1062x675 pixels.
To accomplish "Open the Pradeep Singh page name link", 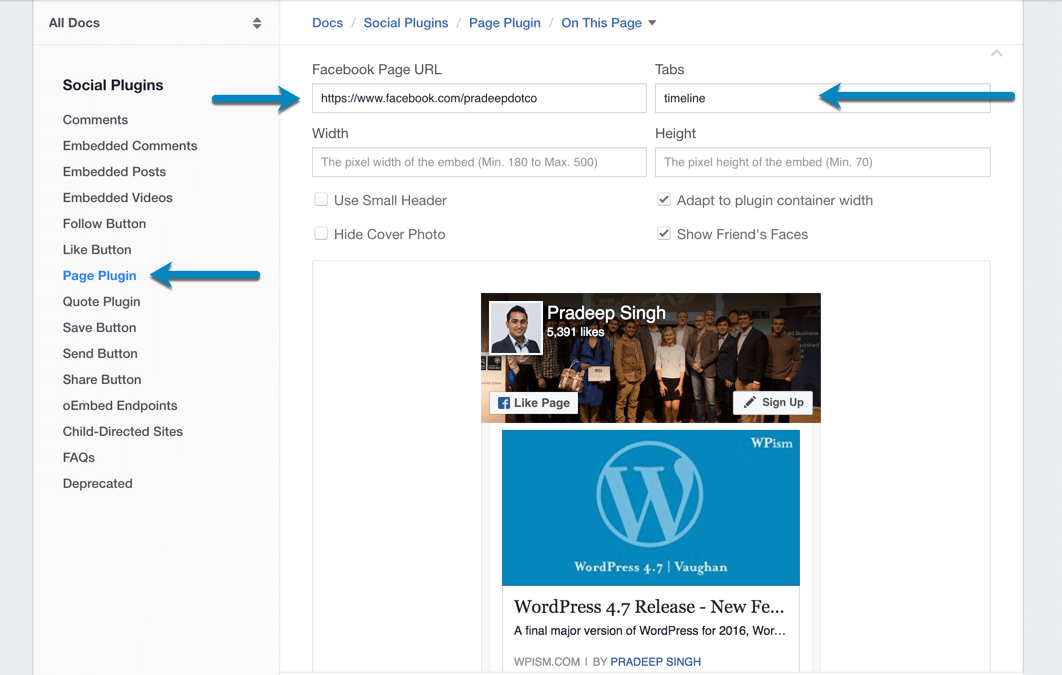I will (x=606, y=313).
